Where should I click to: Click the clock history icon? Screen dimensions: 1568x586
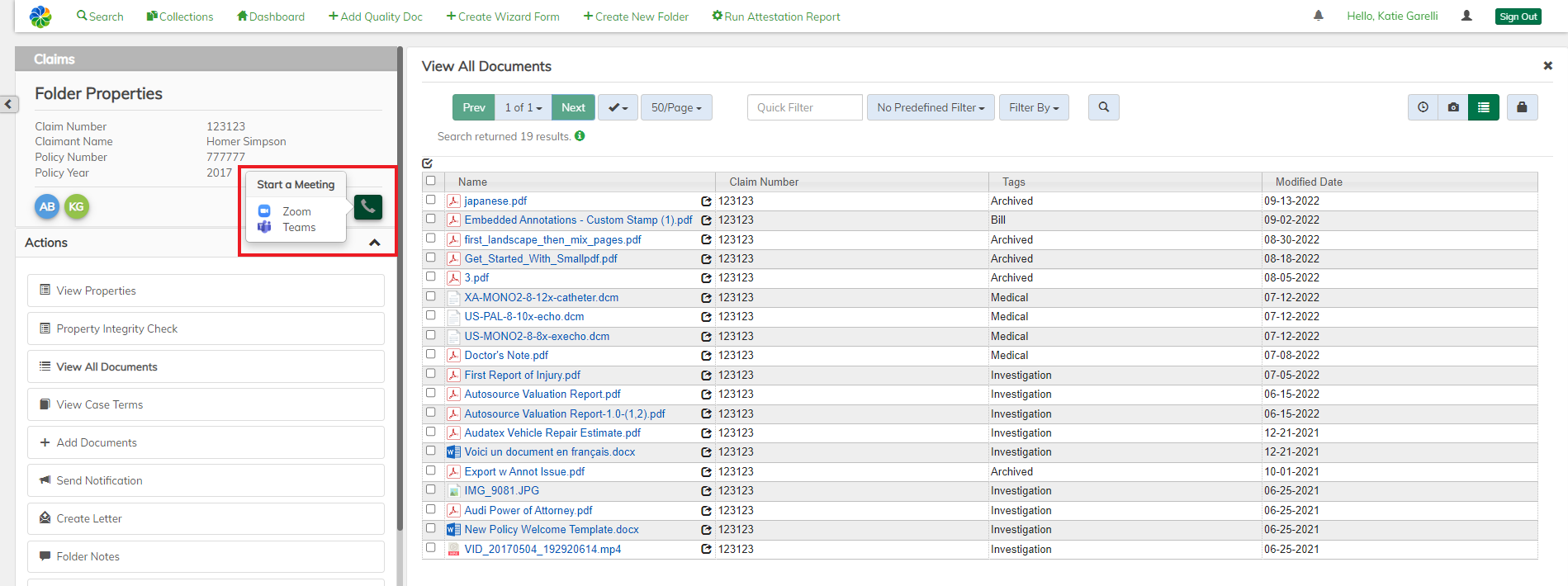(1423, 107)
